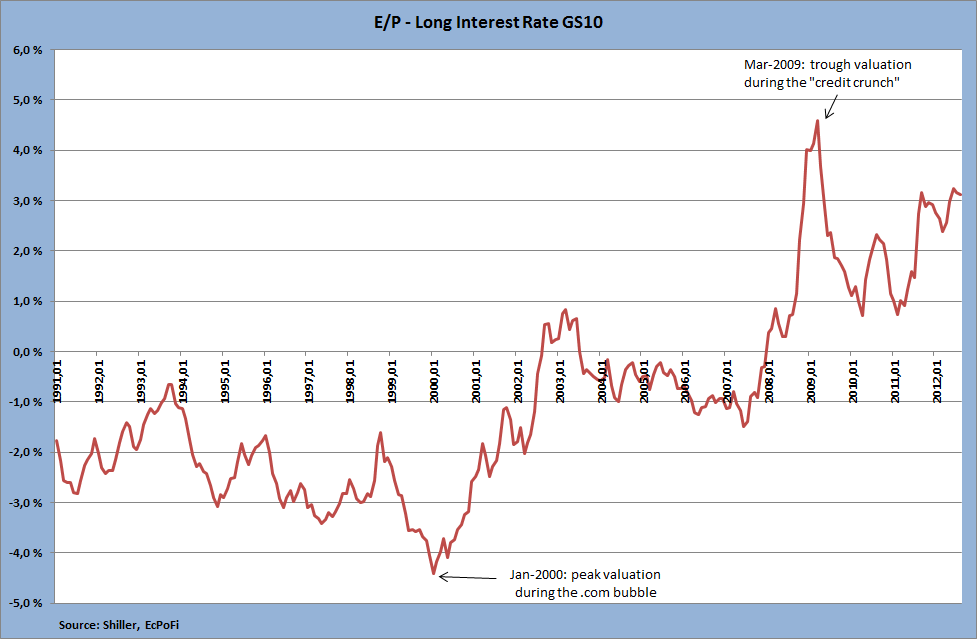Select the Jan-2000 peak valuation annotation text
This screenshot has width=977, height=639.
(585, 584)
